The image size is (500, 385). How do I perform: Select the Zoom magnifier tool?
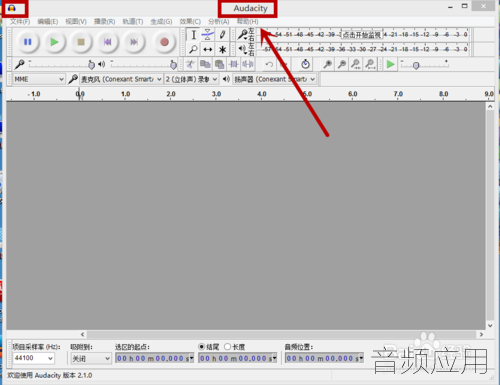point(193,49)
